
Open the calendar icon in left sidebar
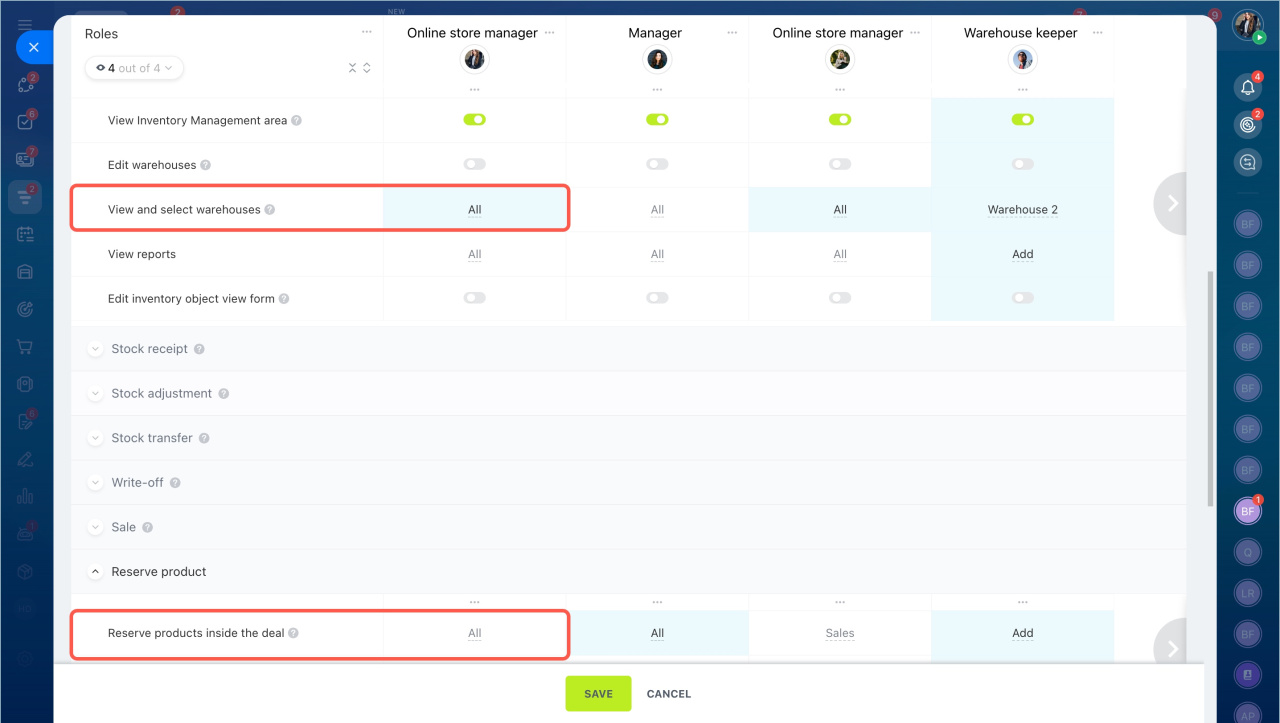point(26,234)
